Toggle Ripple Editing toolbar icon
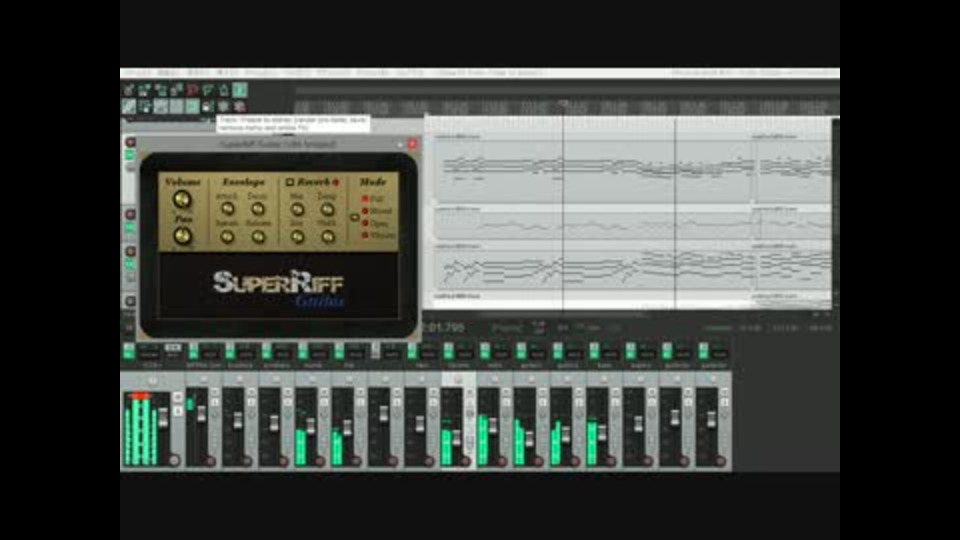This screenshot has height=540, width=960. click(160, 107)
